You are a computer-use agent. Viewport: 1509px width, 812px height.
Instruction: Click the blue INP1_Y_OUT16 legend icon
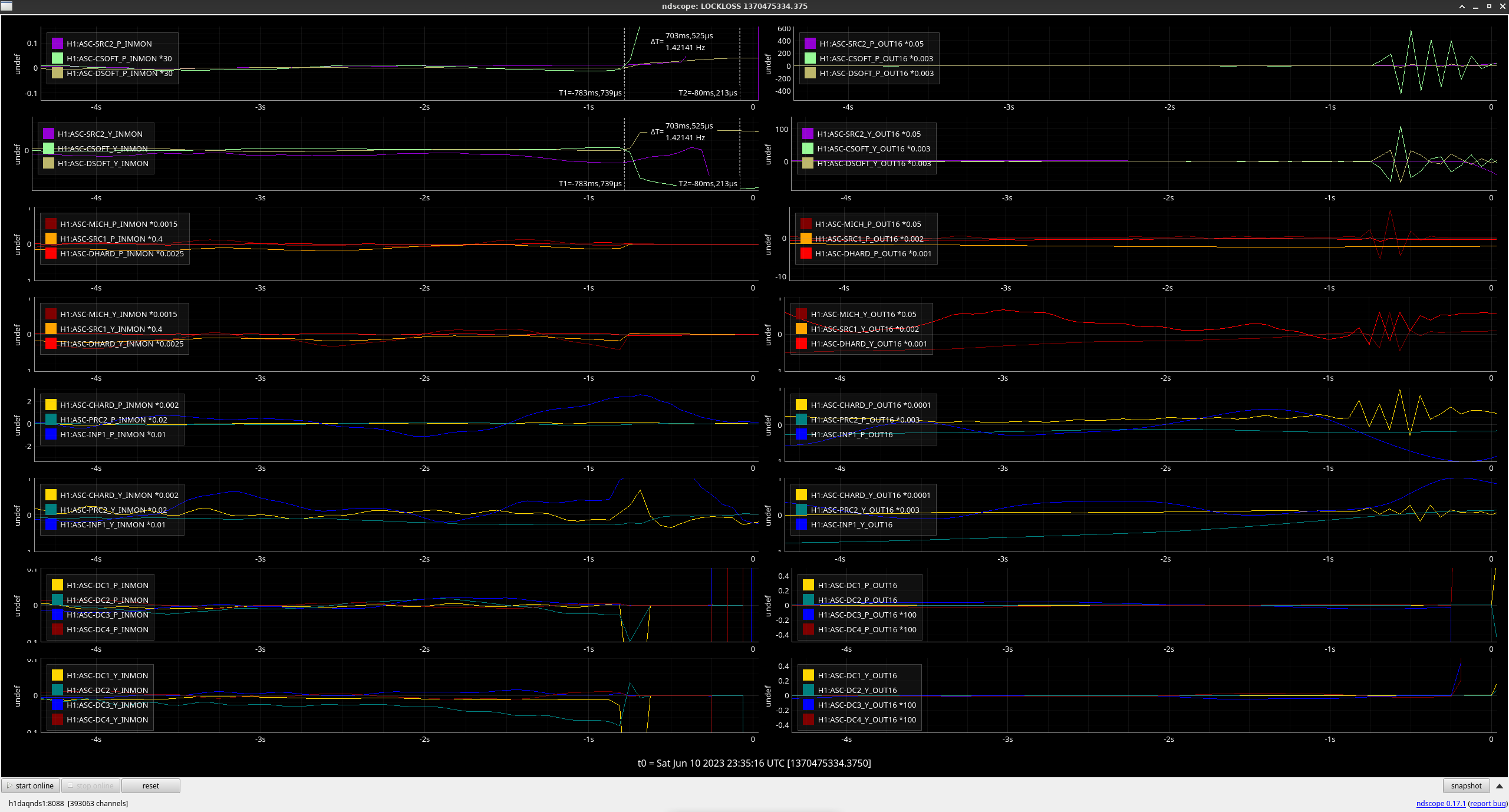tap(801, 524)
